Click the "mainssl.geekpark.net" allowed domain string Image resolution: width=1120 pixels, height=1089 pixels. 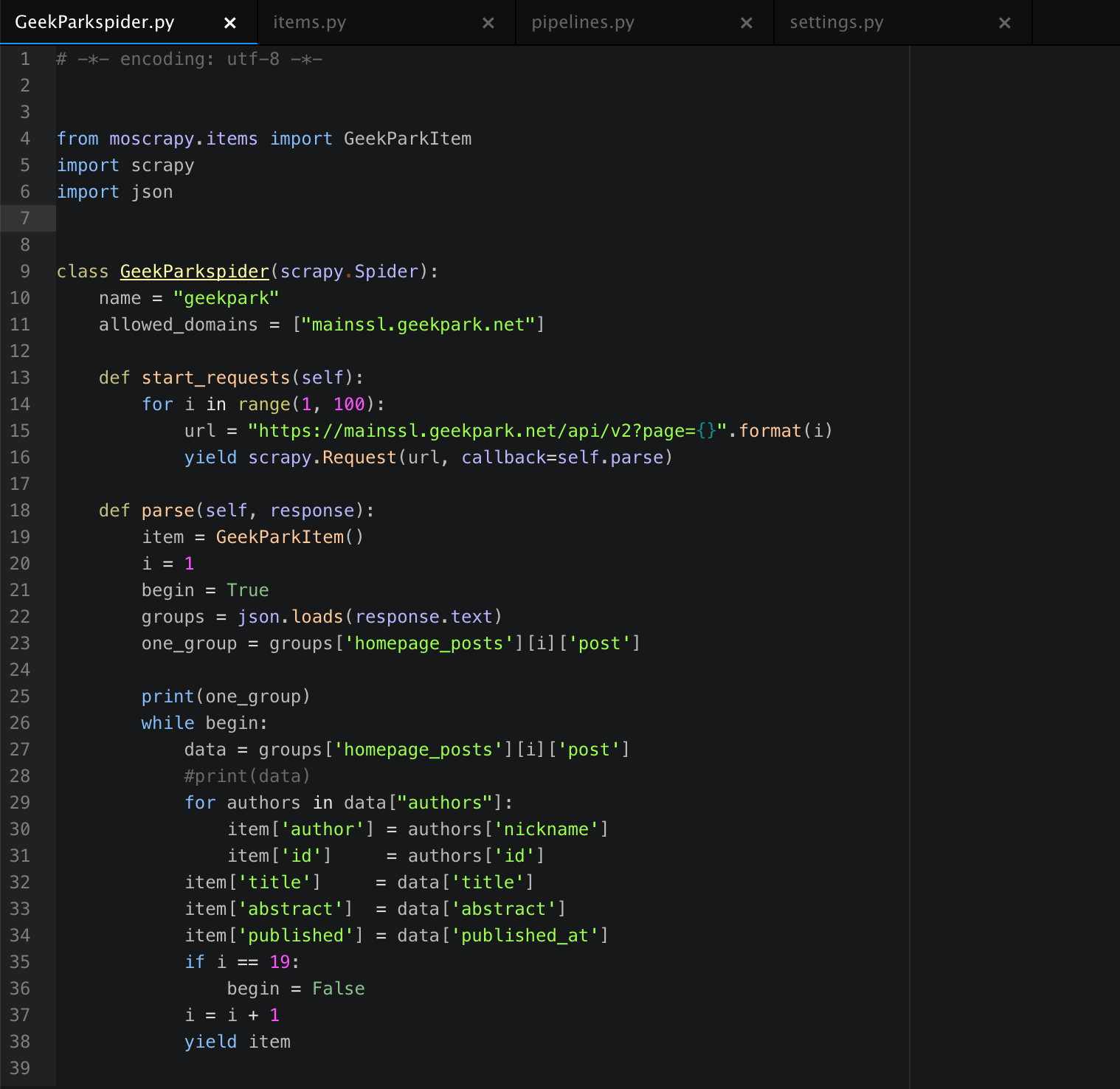click(418, 325)
